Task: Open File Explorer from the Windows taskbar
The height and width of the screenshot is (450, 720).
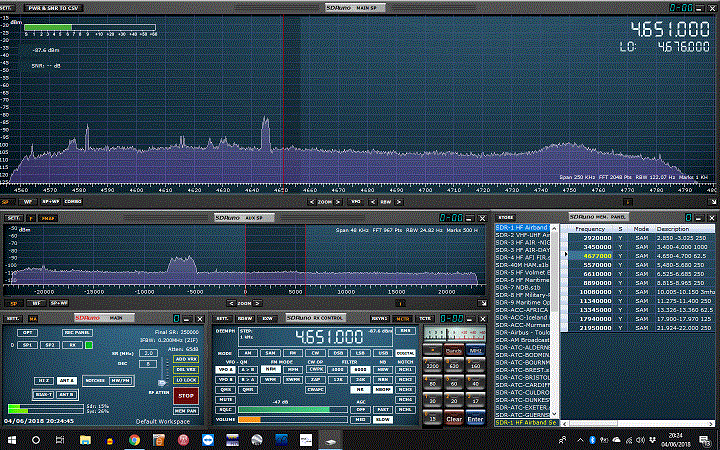Action: pyautogui.click(x=85, y=440)
